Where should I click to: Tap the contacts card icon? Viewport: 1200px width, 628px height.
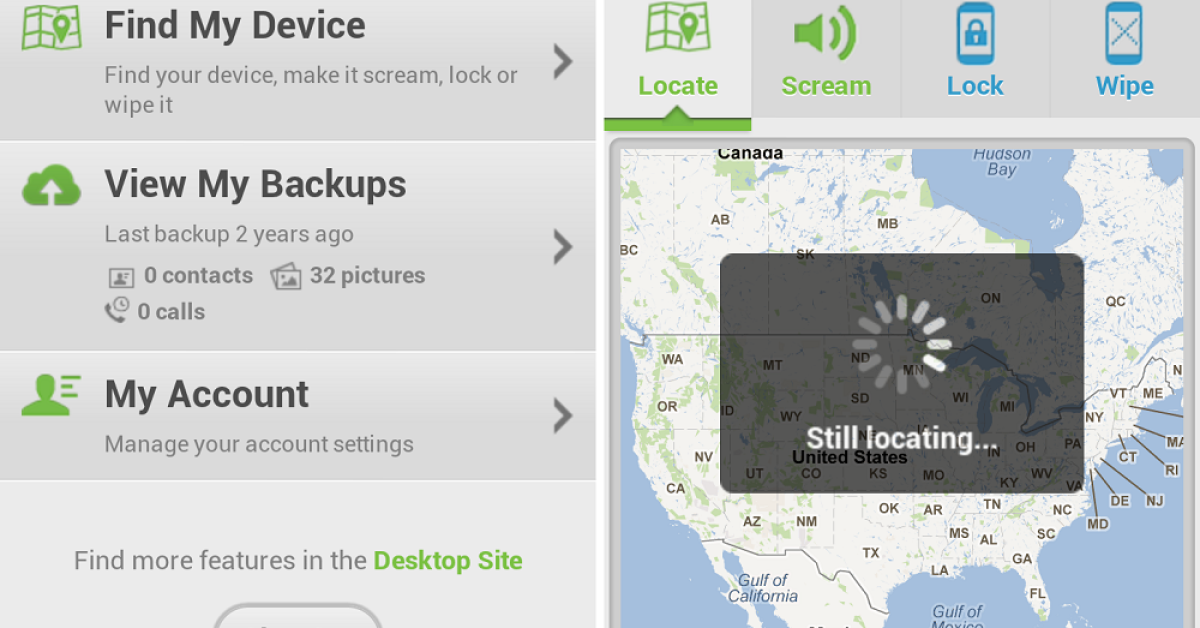121,277
